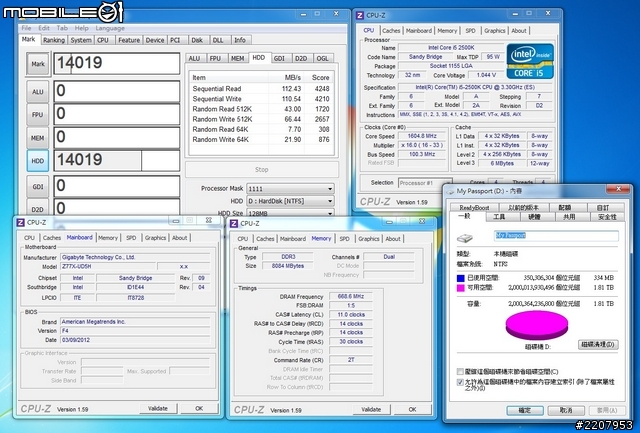
Task: Open Caches tab in top CPU-Z window
Action: click(391, 31)
